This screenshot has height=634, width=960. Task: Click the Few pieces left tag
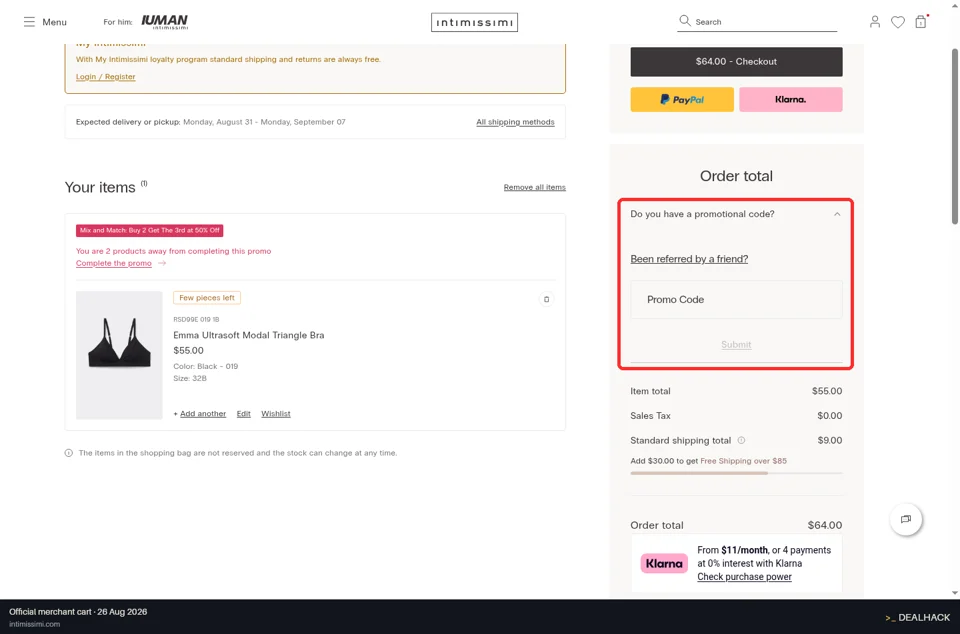[x=207, y=298]
